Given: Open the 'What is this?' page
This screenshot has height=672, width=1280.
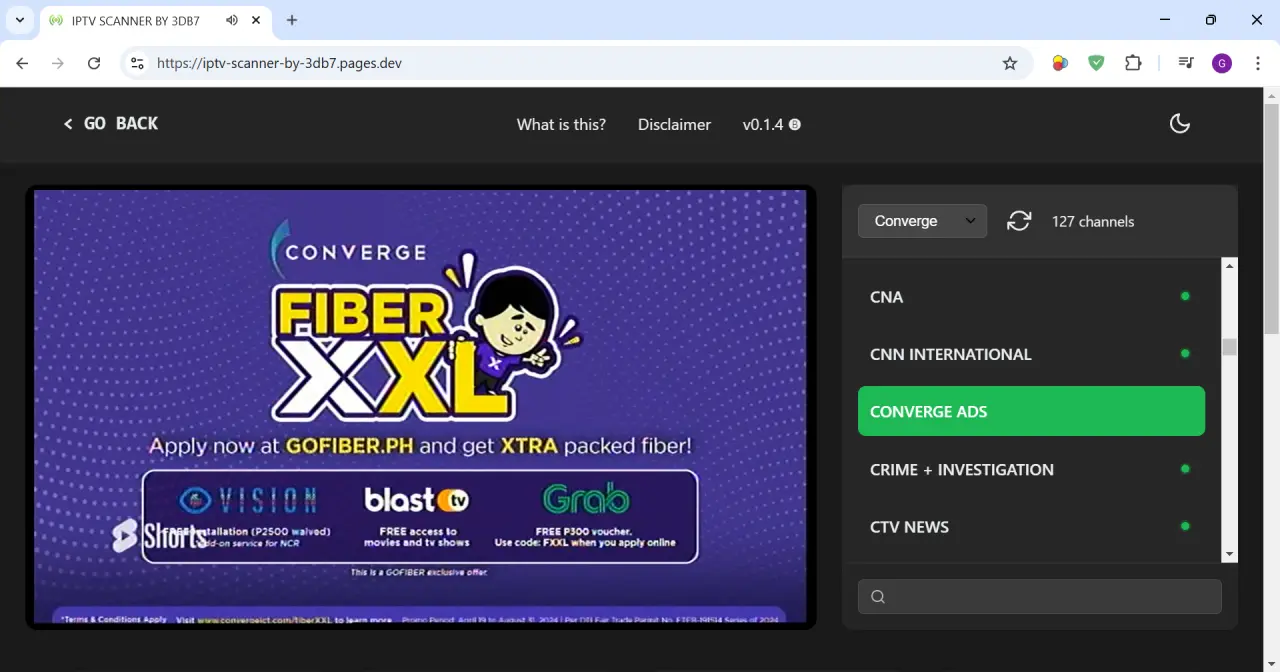Looking at the screenshot, I should [561, 125].
